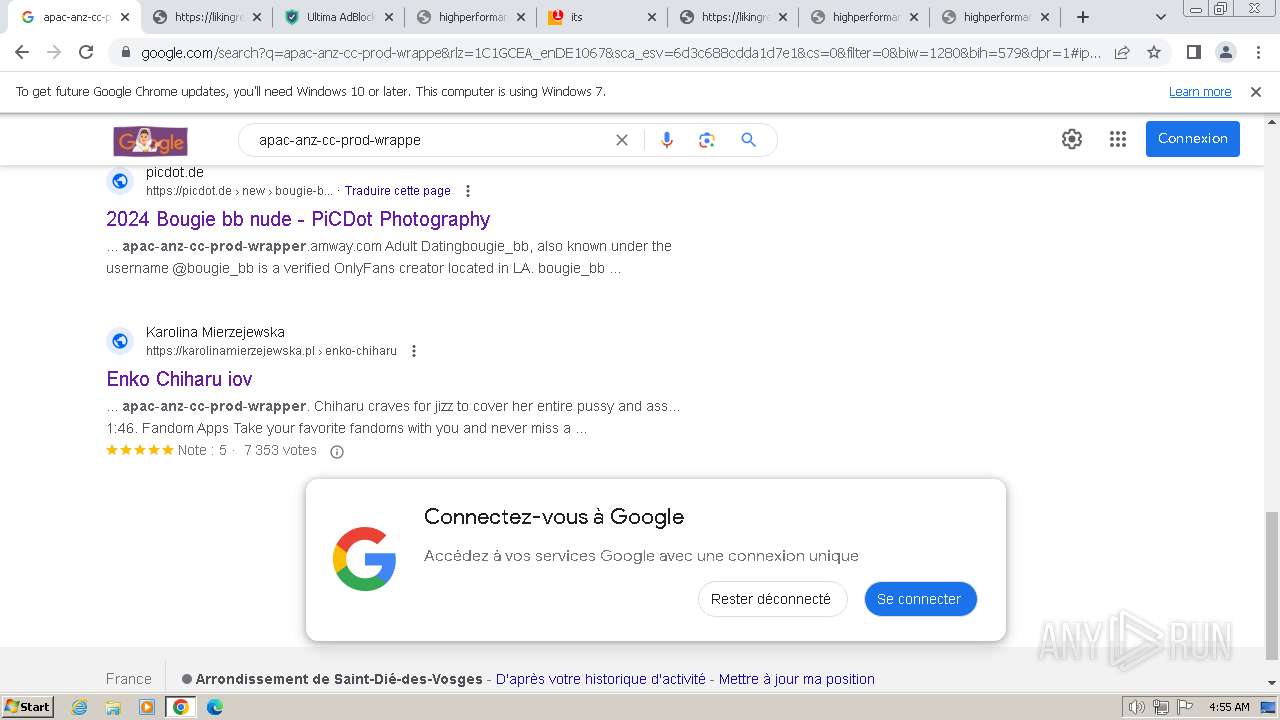Open Chrome three-dot menu
This screenshot has width=1280, height=720.
(x=1258, y=52)
